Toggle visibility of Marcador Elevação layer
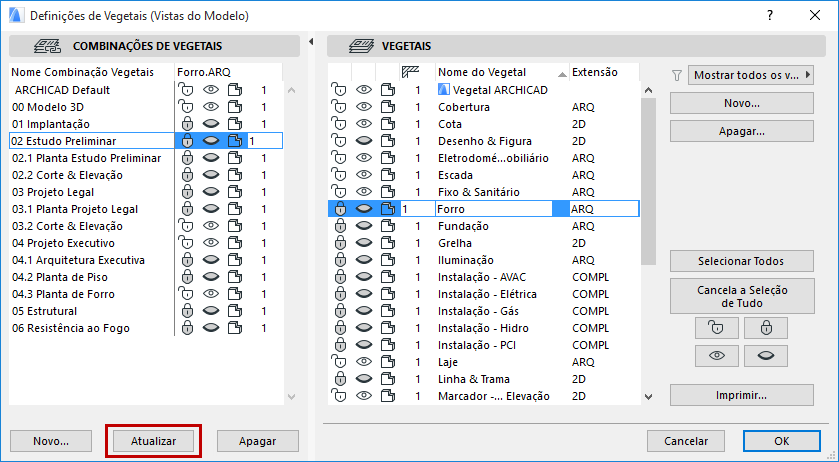This screenshot has width=839, height=462. 364,396
